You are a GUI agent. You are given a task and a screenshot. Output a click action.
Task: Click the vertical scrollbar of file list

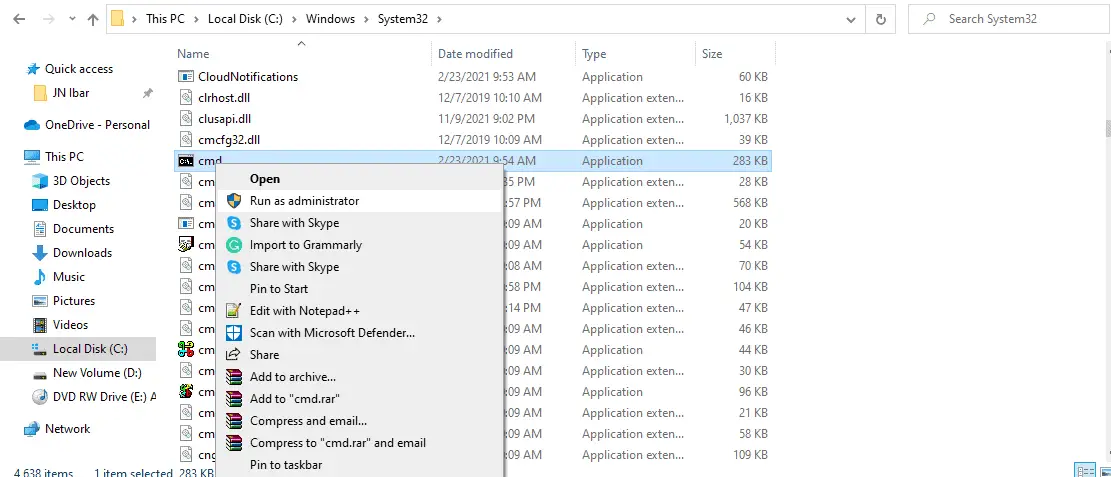(1105, 128)
